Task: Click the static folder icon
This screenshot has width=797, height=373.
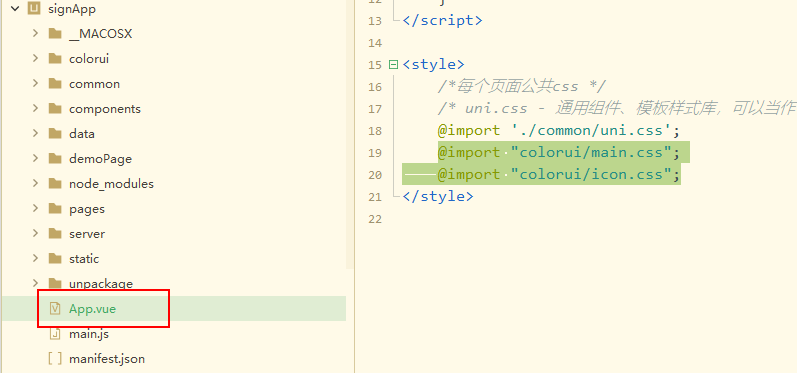Action: [x=55, y=258]
